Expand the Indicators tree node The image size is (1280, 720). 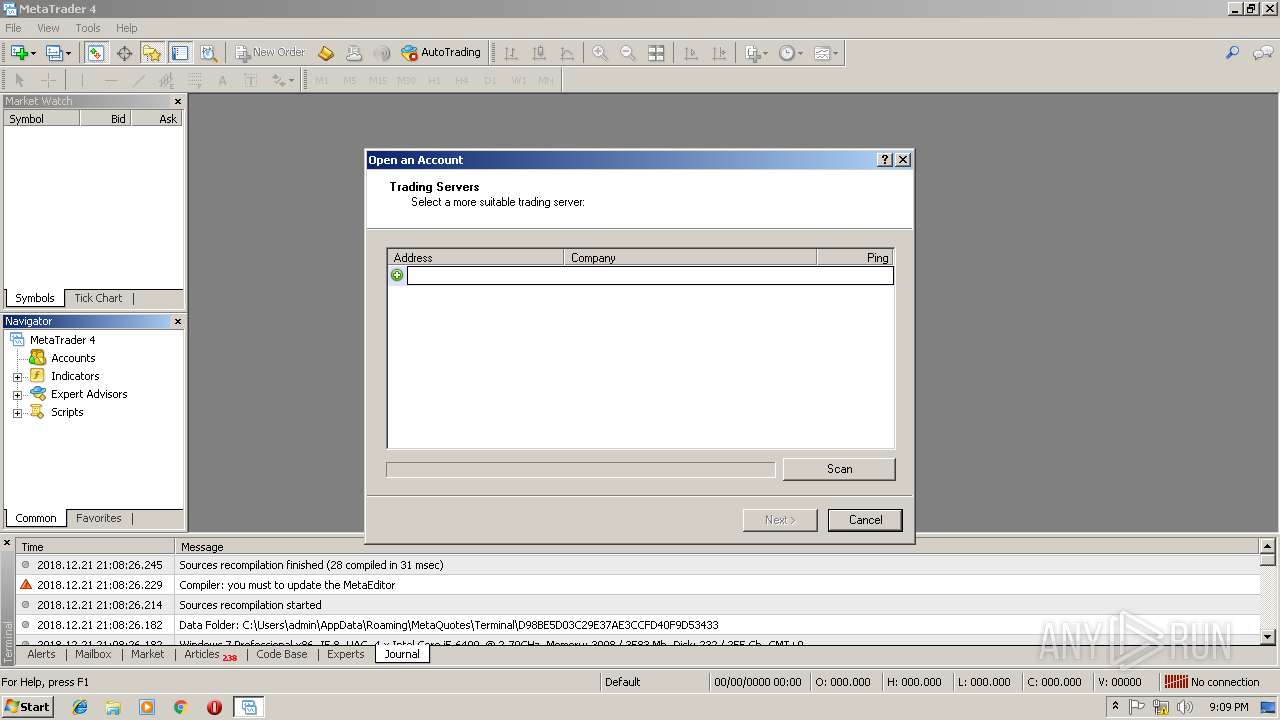click(17, 377)
